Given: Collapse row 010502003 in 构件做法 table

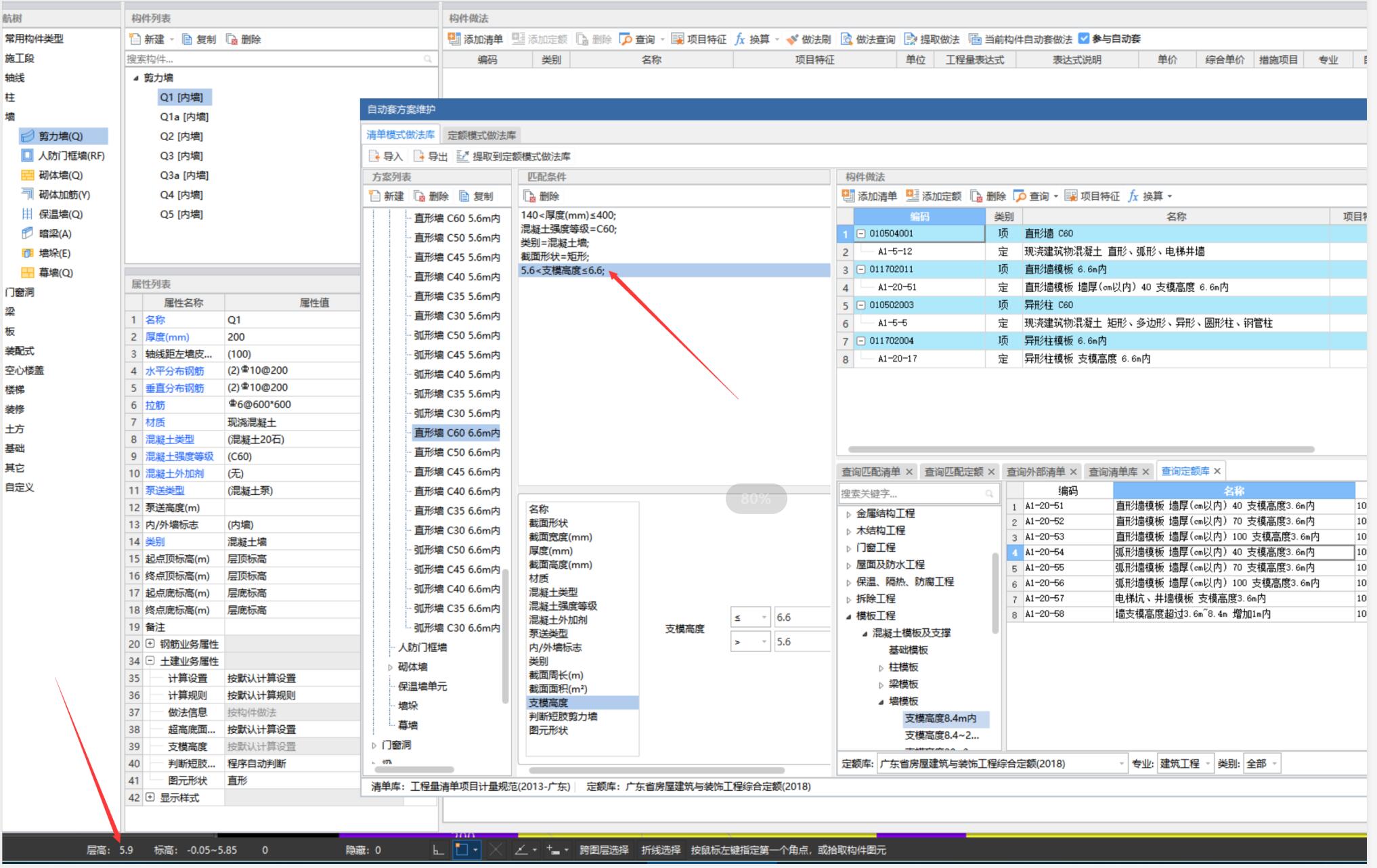Looking at the screenshot, I should click(x=861, y=305).
